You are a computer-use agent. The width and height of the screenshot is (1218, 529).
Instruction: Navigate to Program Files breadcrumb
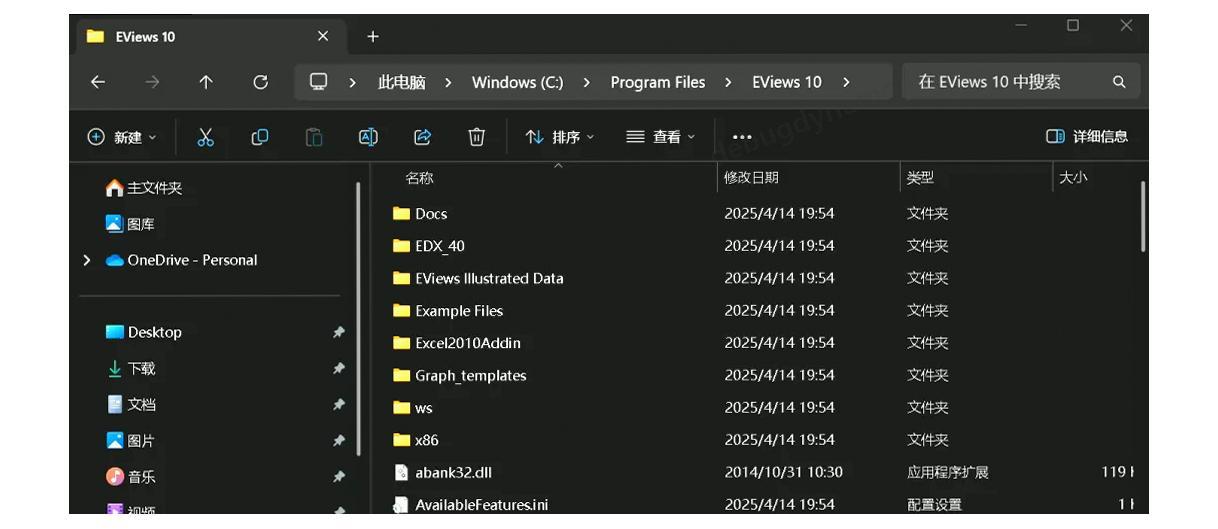(x=657, y=82)
